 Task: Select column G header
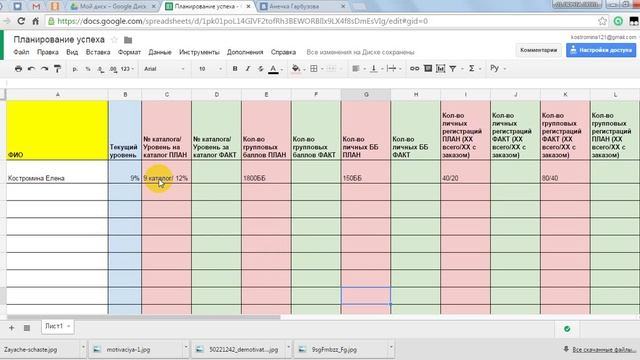coord(366,94)
